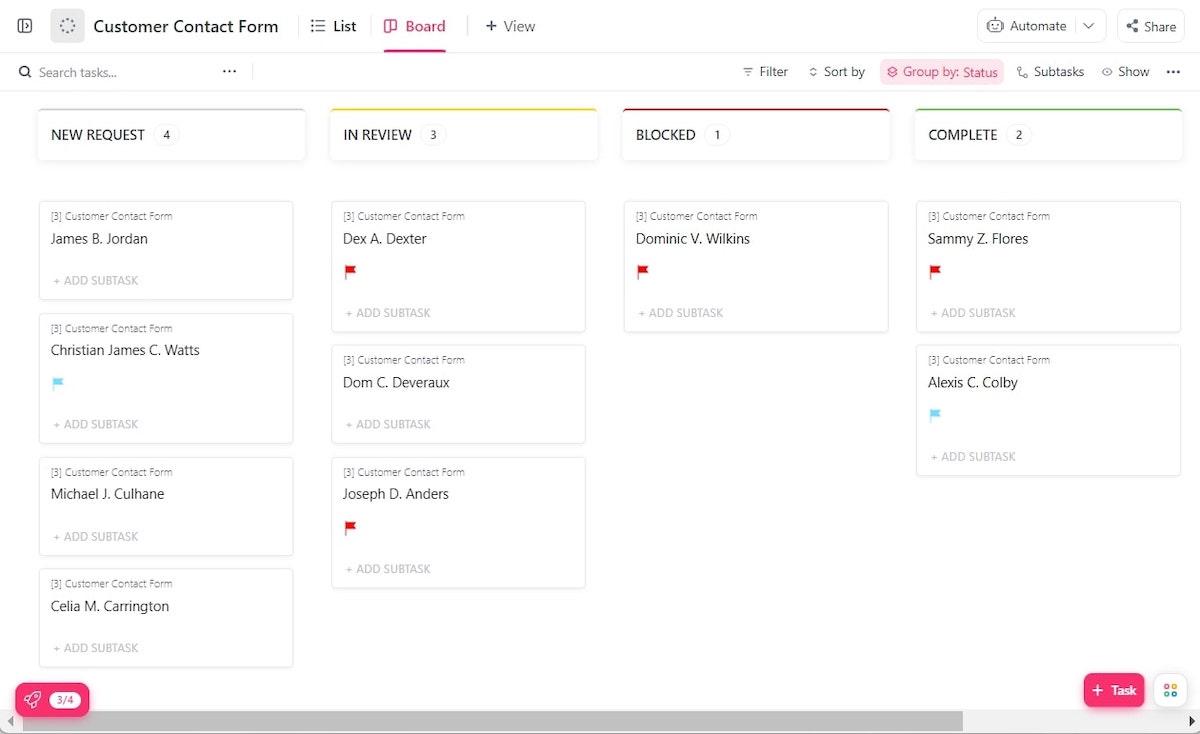Open the colored apps grid icon
This screenshot has width=1200, height=734.
pyautogui.click(x=1169, y=690)
